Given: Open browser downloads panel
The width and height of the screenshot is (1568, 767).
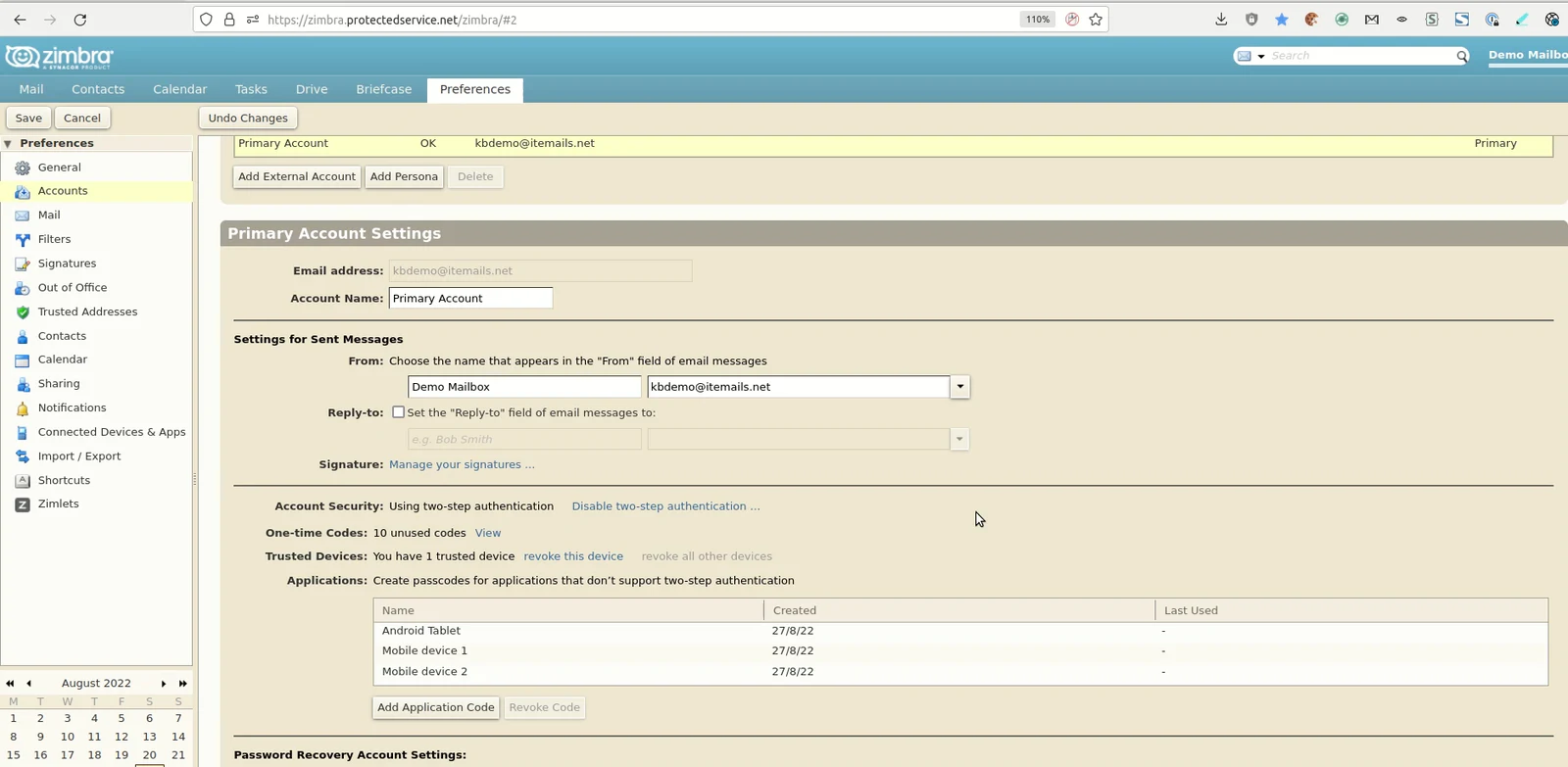Looking at the screenshot, I should click(x=1221, y=20).
